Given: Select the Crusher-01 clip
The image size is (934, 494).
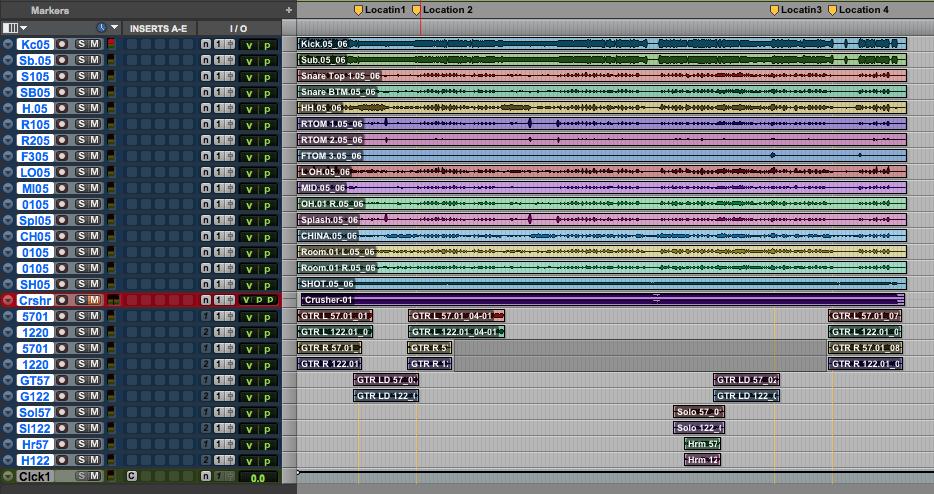Looking at the screenshot, I should point(603,300).
